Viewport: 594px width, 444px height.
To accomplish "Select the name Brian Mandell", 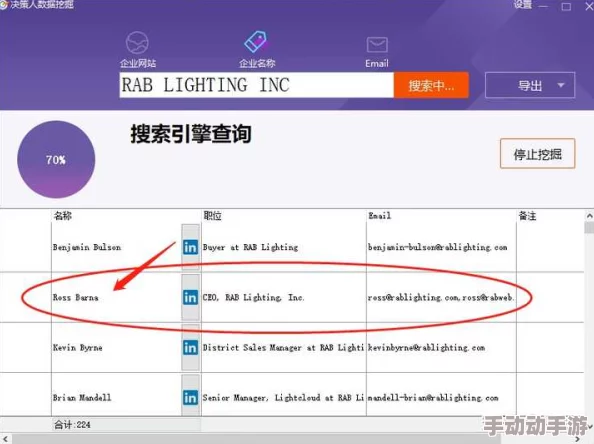I will tap(82, 398).
